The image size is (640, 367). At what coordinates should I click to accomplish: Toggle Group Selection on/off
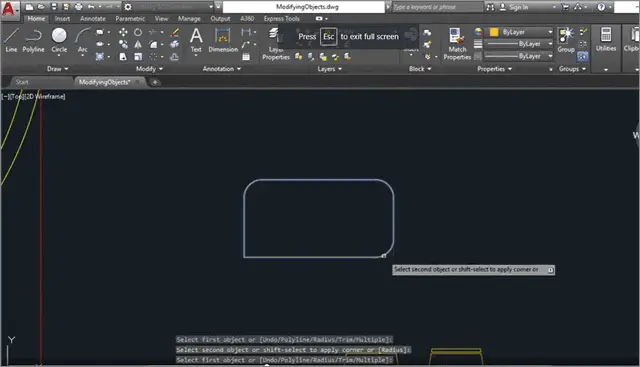click(x=583, y=57)
